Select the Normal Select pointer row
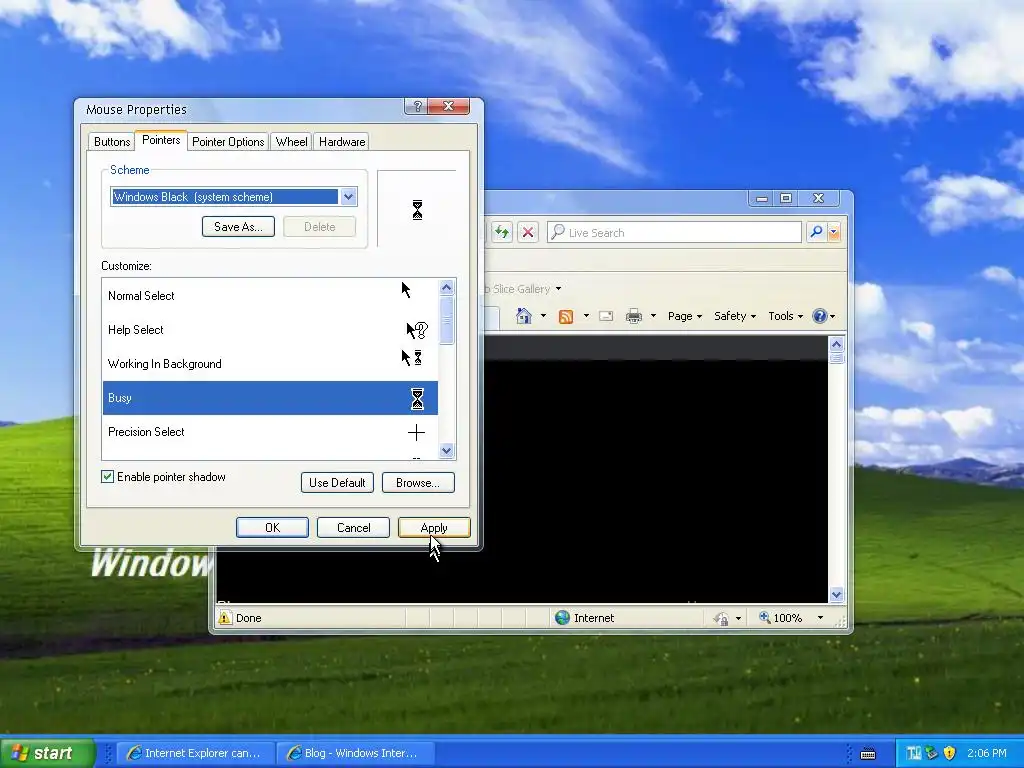Image resolution: width=1024 pixels, height=768 pixels. click(x=270, y=296)
